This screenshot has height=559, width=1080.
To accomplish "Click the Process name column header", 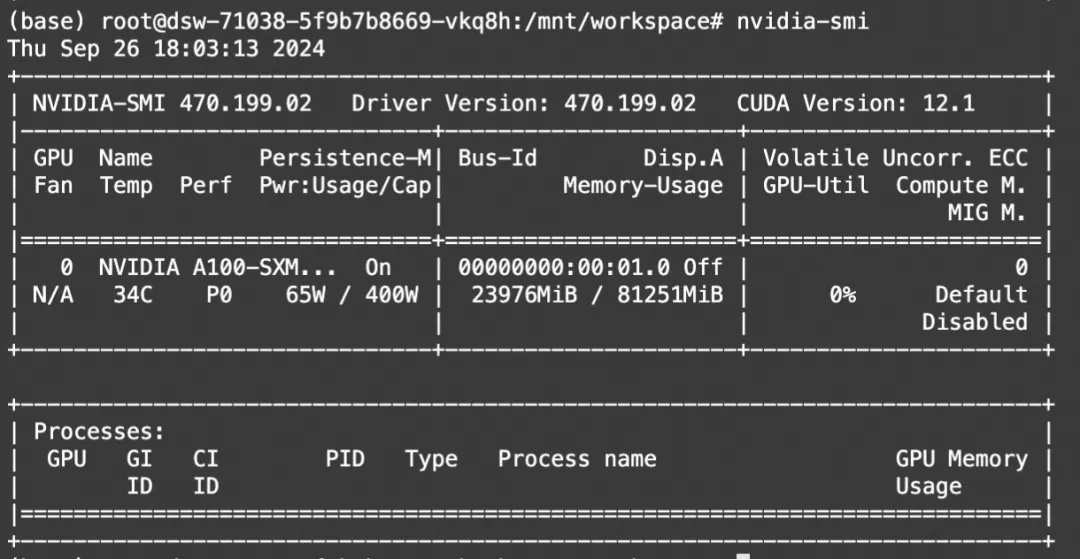I will coord(577,459).
